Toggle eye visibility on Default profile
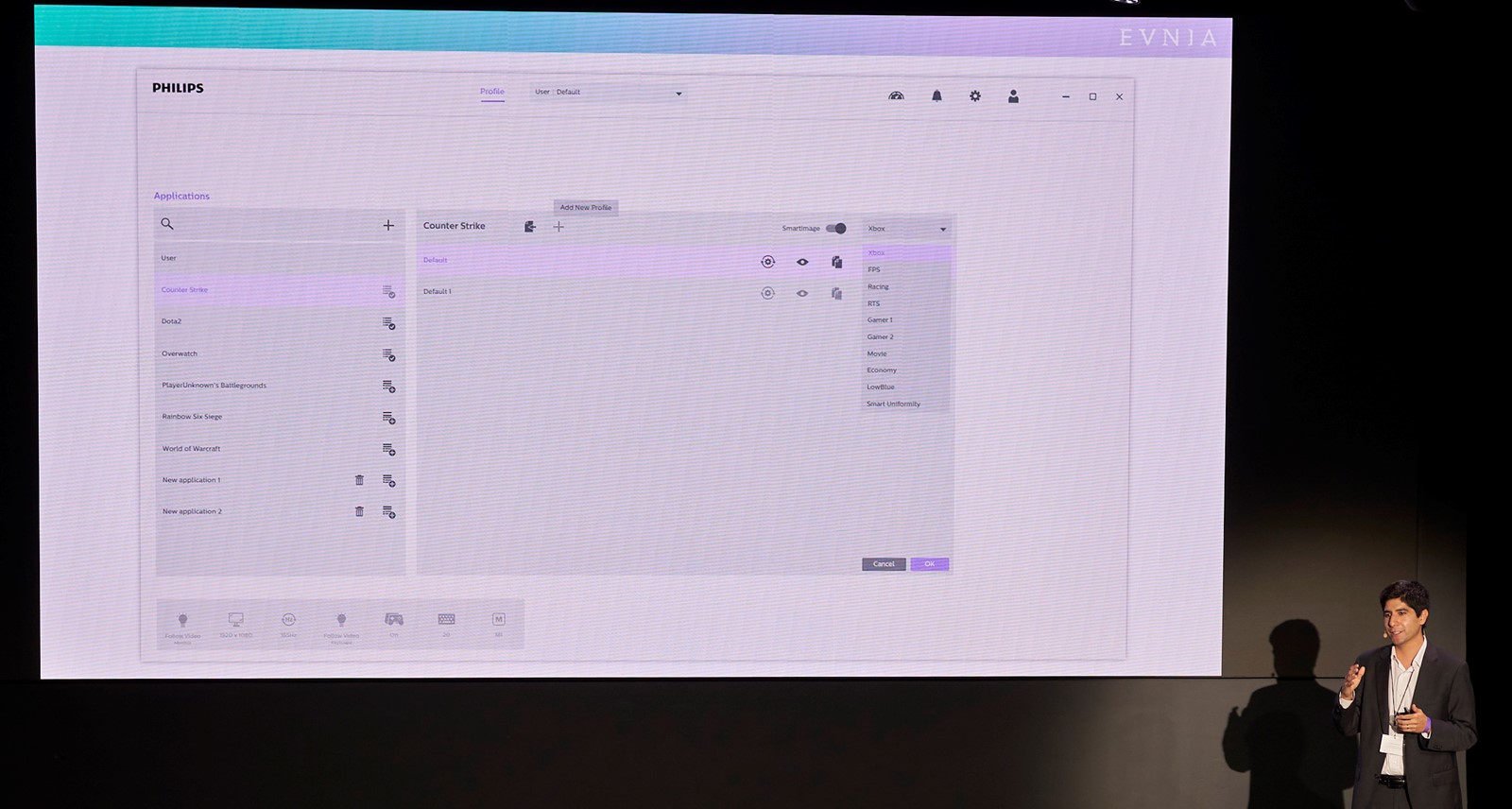The width and height of the screenshot is (1512, 809). coord(802,262)
